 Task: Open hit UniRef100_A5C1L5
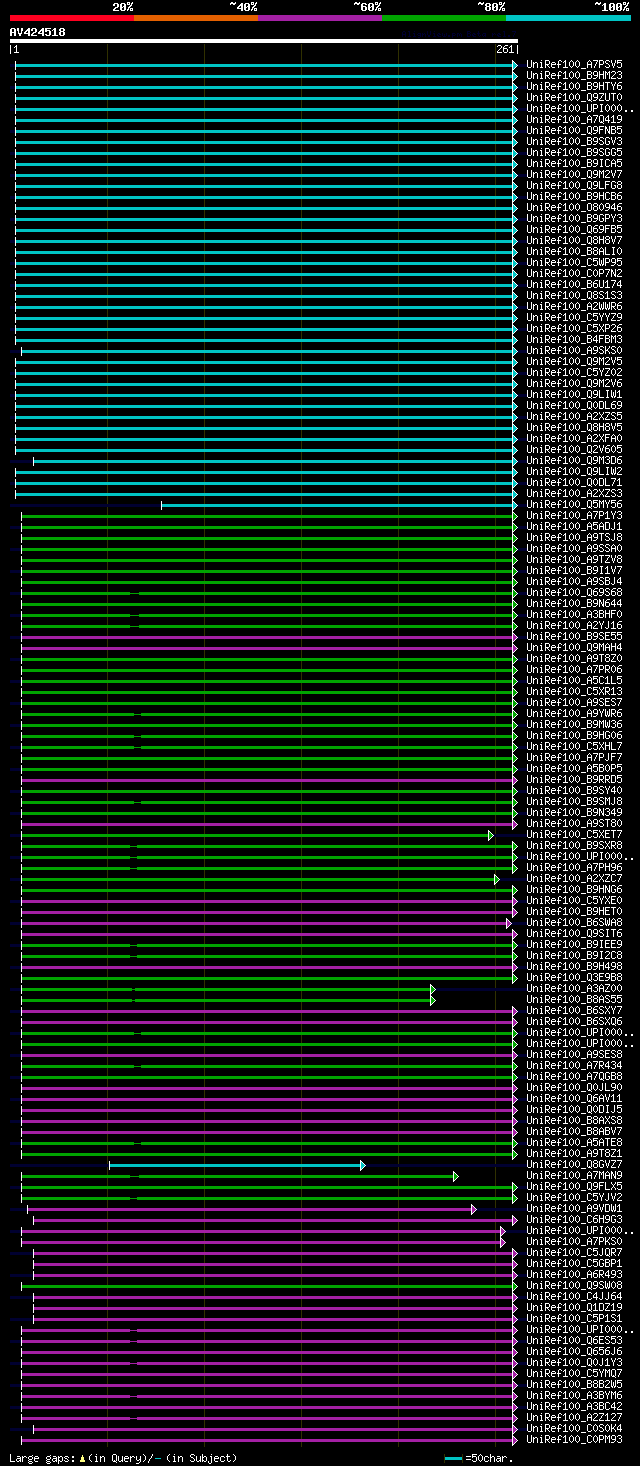pyautogui.click(x=574, y=680)
